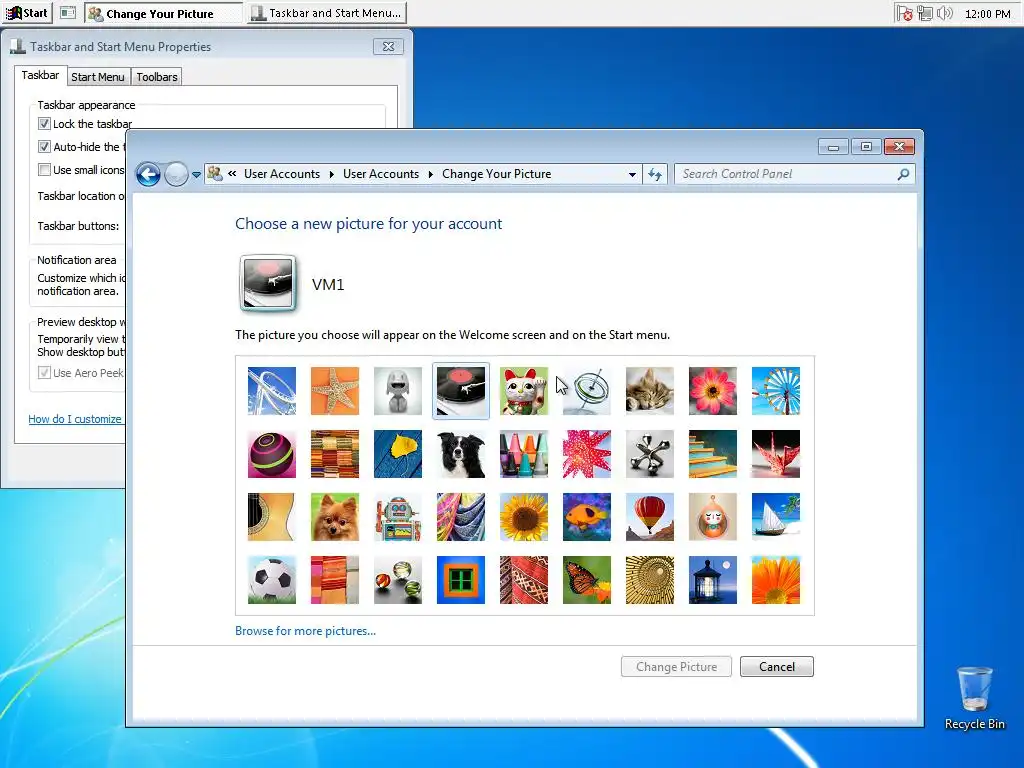Open How do I customize link

(75, 419)
